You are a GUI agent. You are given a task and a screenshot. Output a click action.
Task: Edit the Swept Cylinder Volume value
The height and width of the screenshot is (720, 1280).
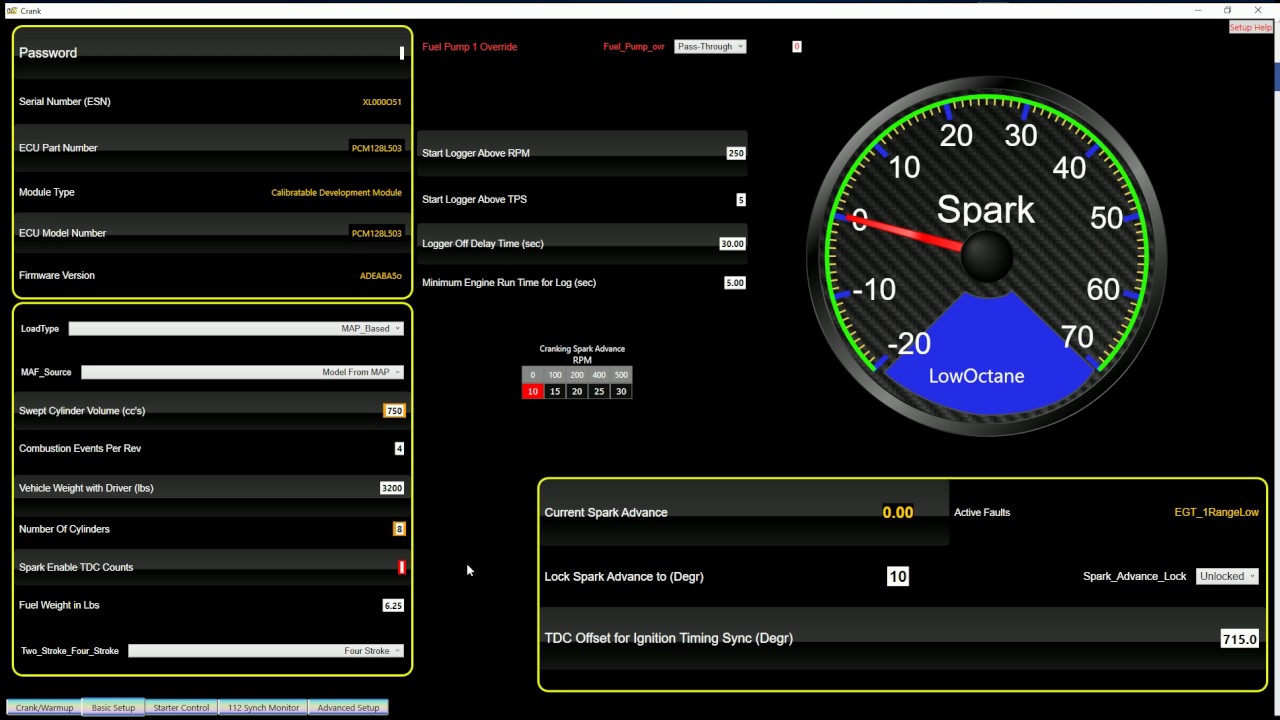pyautogui.click(x=394, y=411)
